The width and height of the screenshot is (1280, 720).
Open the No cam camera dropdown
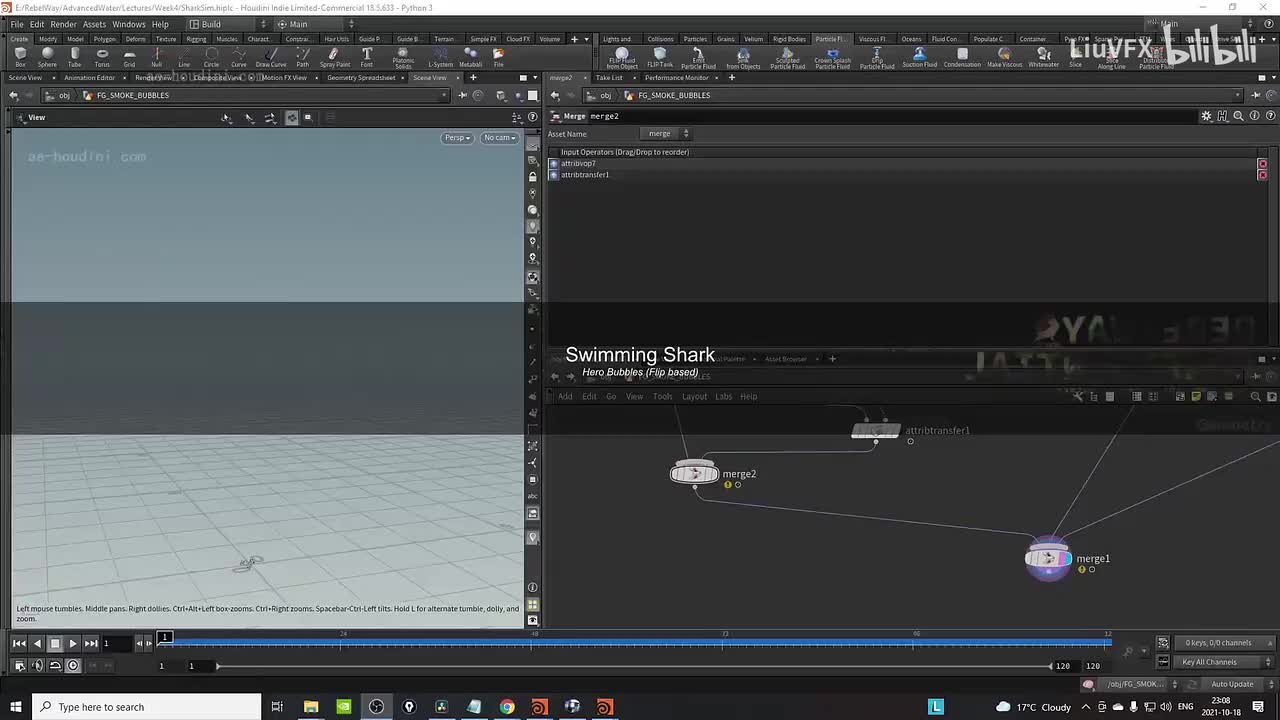[x=499, y=138]
